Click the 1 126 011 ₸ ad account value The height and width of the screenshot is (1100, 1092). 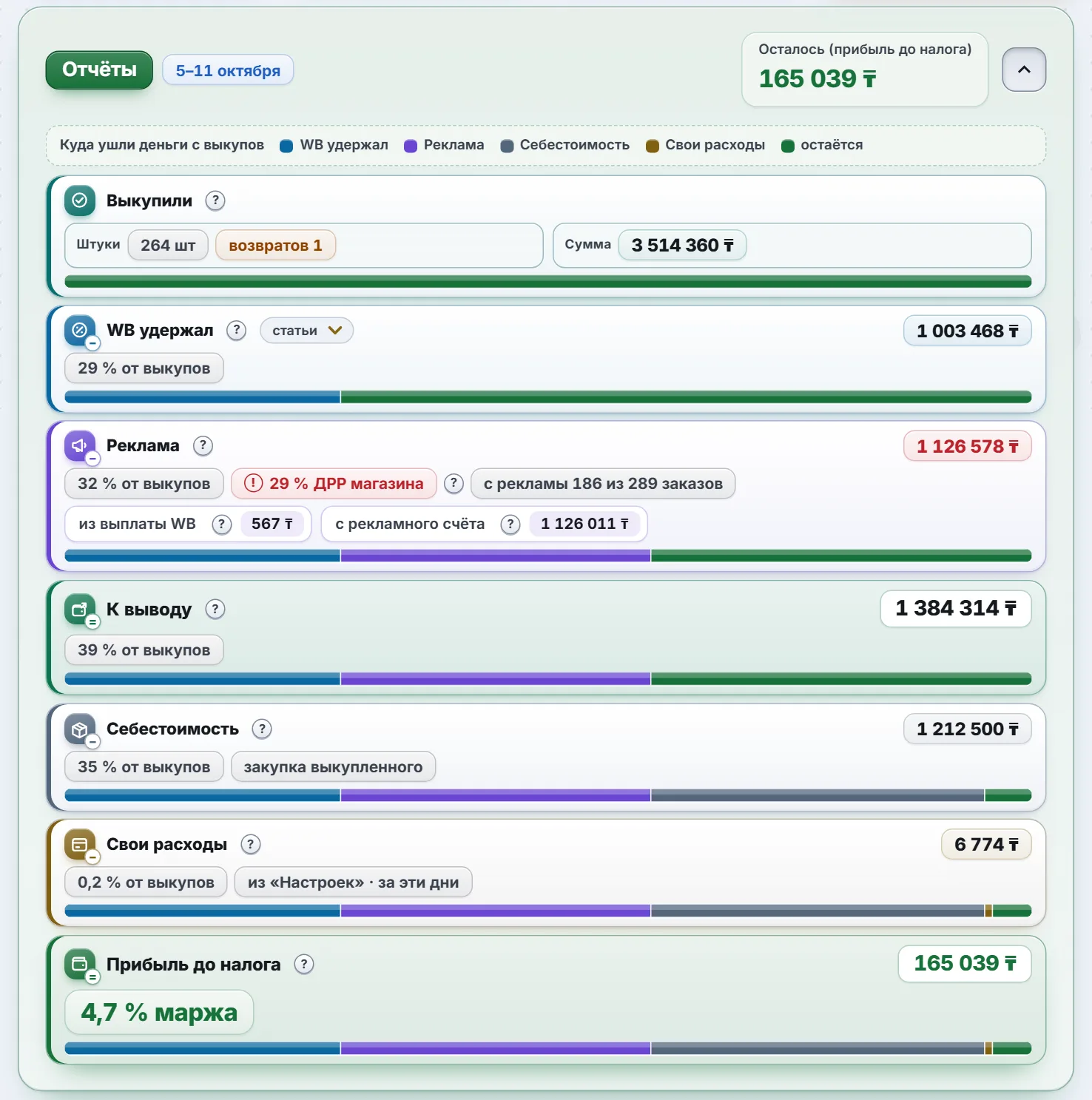(x=584, y=524)
